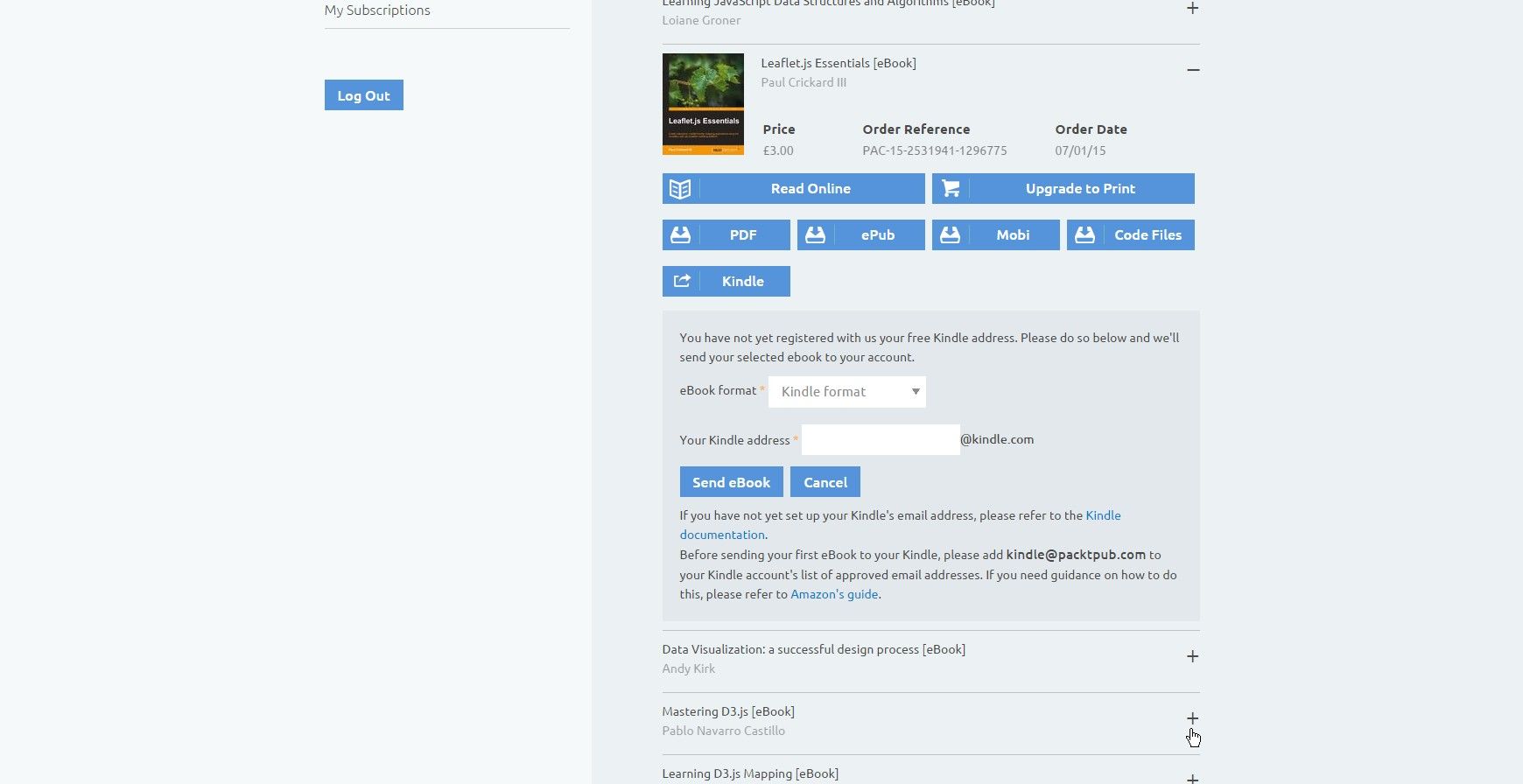Click the Leaflet.js Essentials cover thumbnail
Viewport: 1523px width, 784px height.
click(x=703, y=104)
